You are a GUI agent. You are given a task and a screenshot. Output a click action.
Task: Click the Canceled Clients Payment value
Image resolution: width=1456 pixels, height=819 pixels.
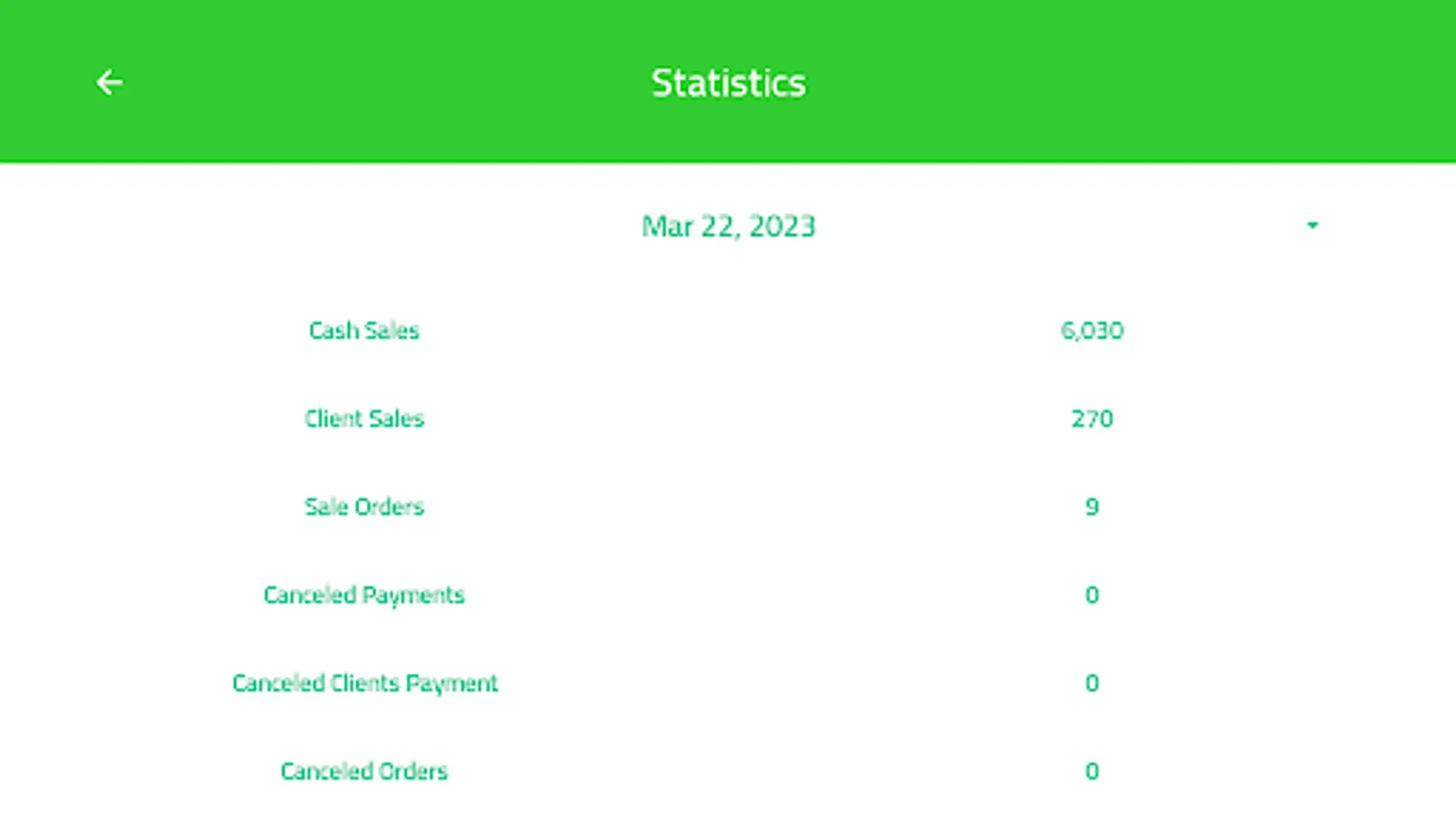[x=1092, y=683]
